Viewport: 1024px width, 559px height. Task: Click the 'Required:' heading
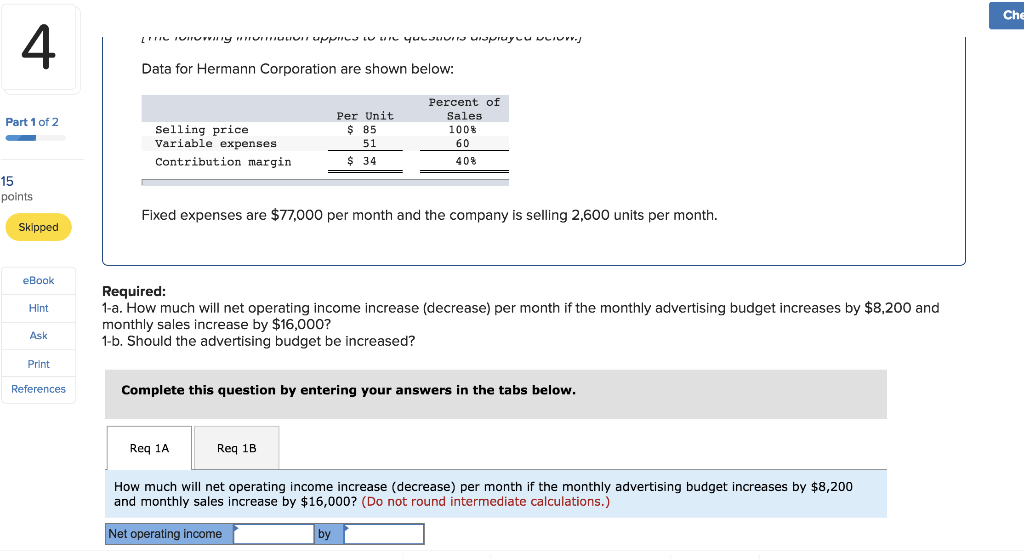(x=134, y=291)
